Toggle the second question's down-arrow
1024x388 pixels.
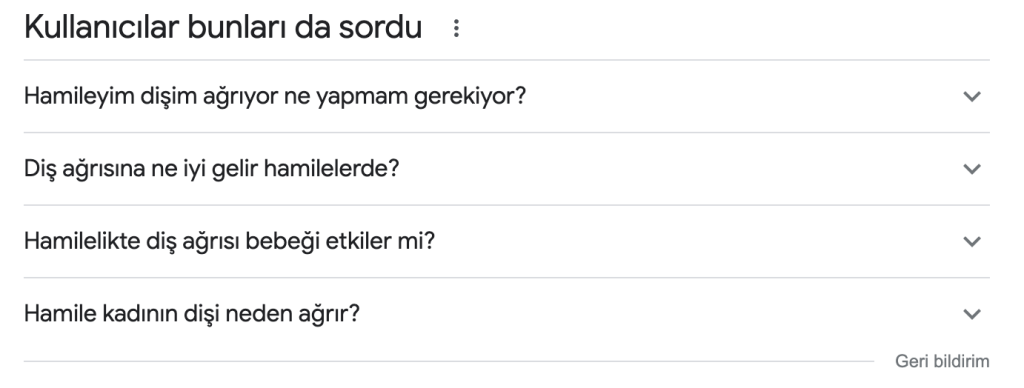click(x=972, y=169)
